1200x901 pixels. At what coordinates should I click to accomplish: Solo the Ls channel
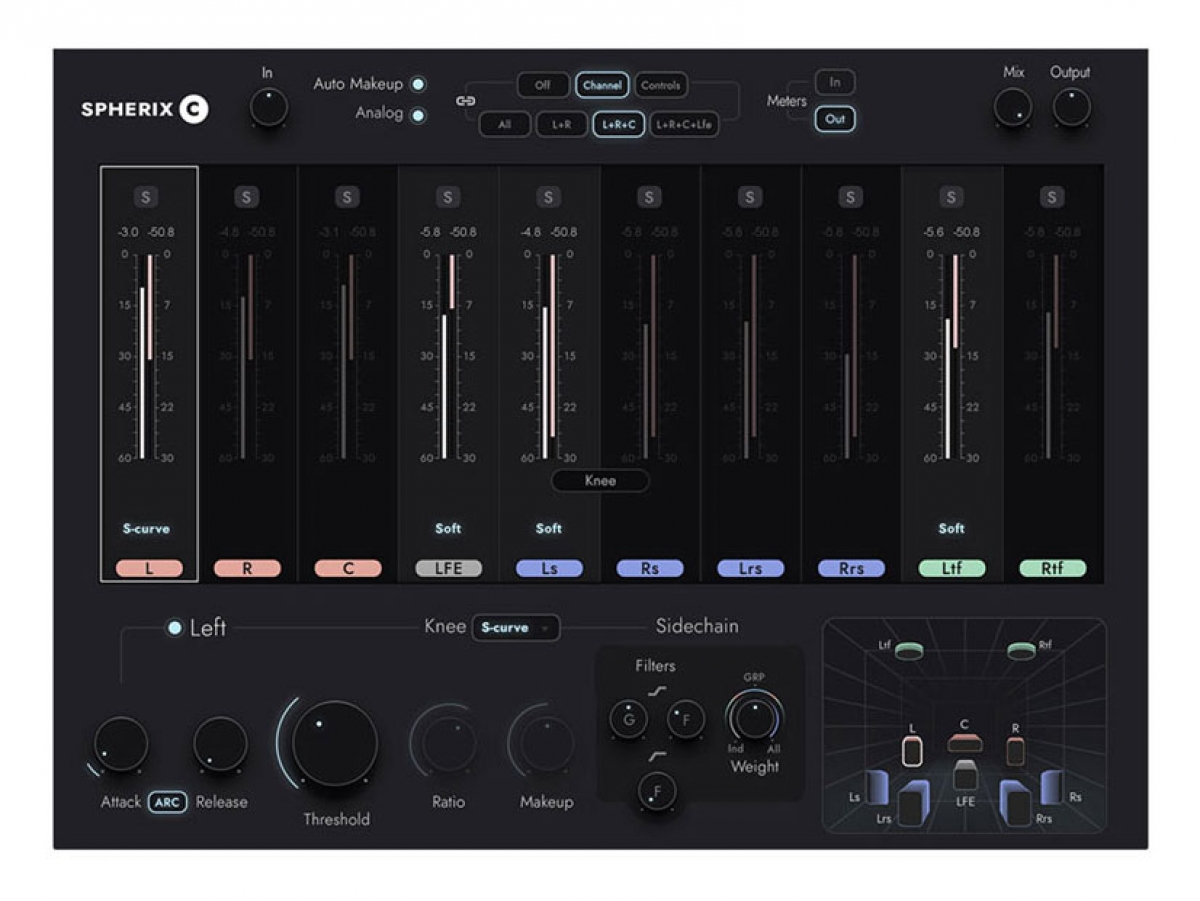(548, 197)
